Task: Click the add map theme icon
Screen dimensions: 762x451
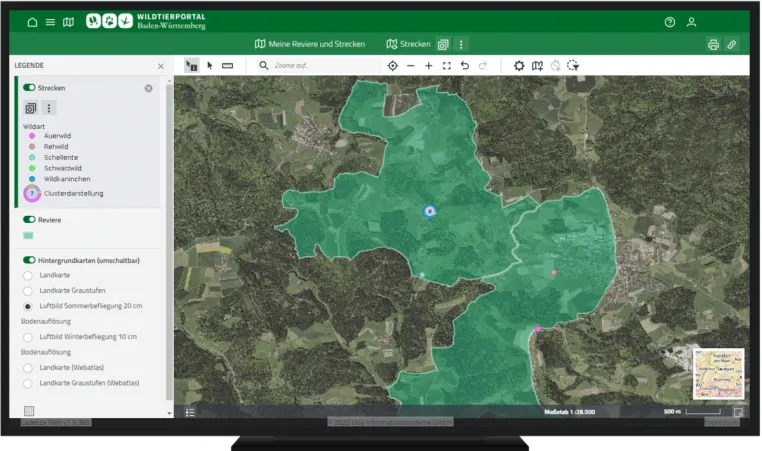Action: 537,66
